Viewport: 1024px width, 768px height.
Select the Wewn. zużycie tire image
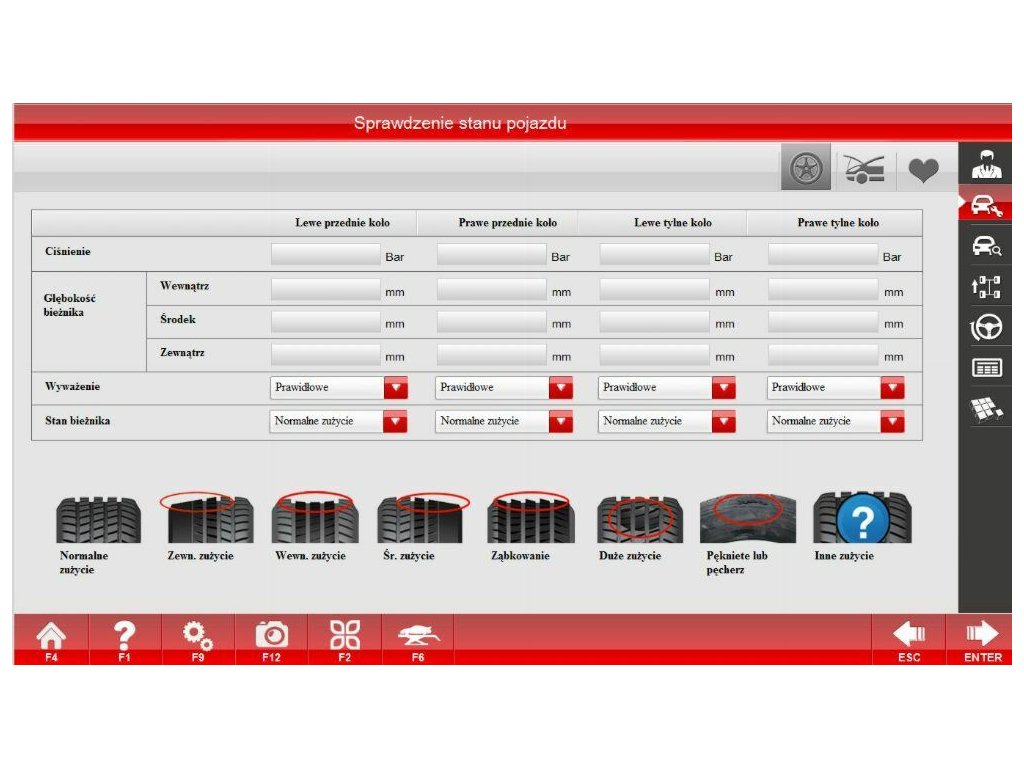pos(315,518)
